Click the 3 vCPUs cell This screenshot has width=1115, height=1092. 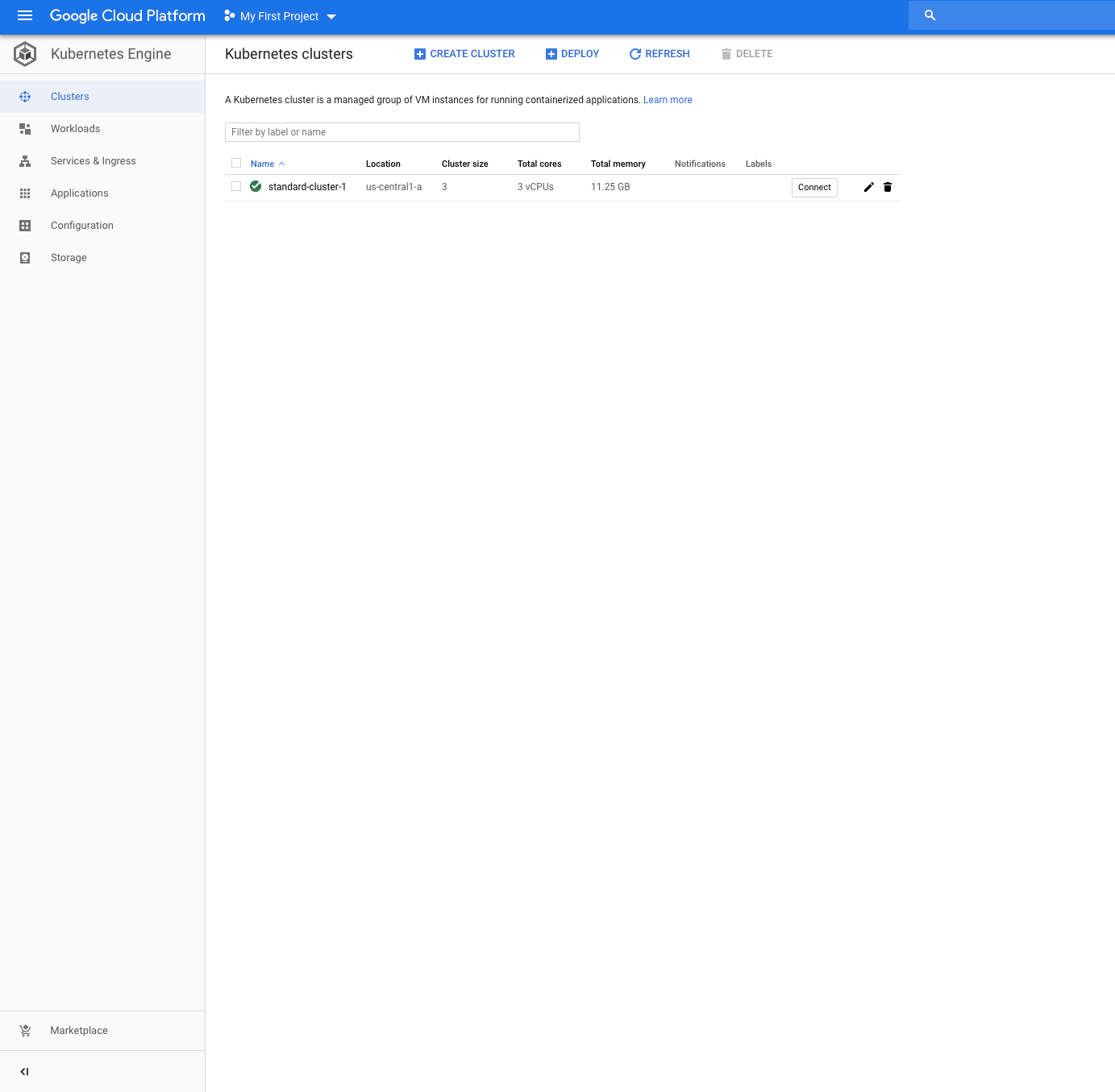pos(535,187)
